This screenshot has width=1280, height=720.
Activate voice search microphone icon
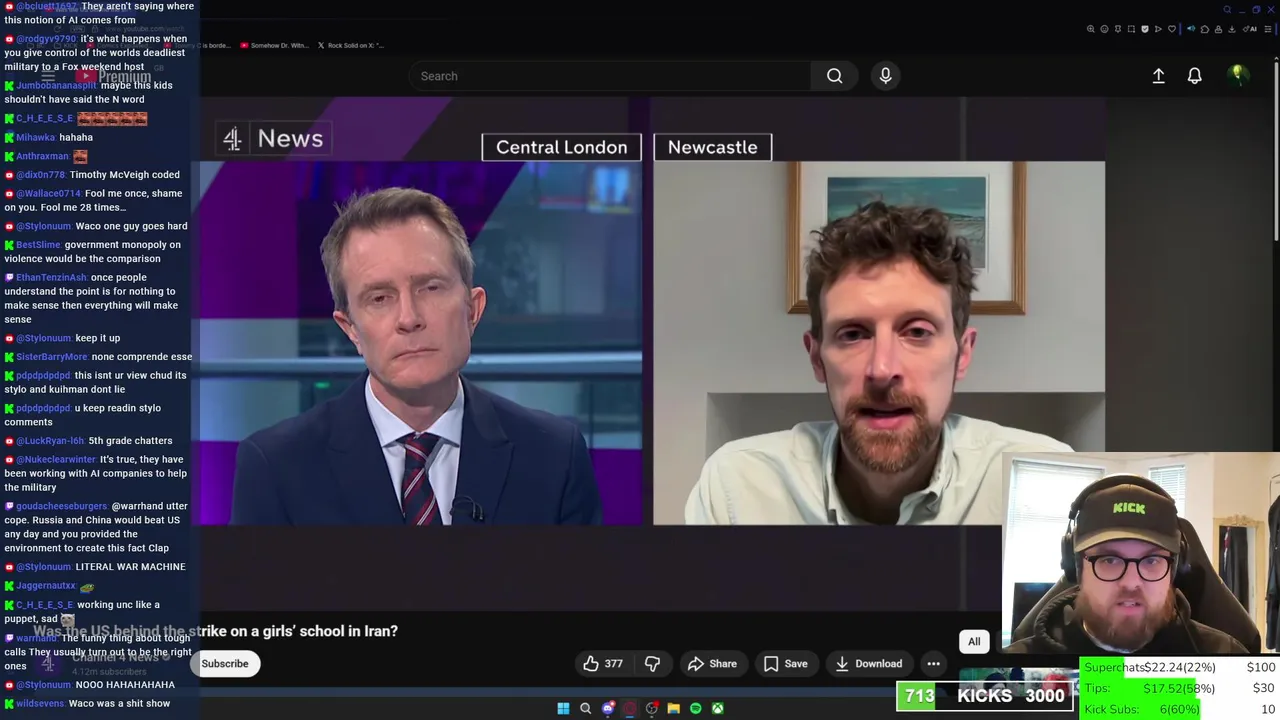tap(885, 76)
